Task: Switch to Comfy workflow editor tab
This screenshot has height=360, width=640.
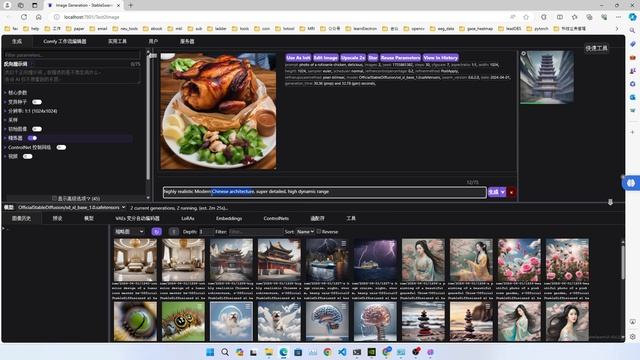Action: click(x=64, y=41)
